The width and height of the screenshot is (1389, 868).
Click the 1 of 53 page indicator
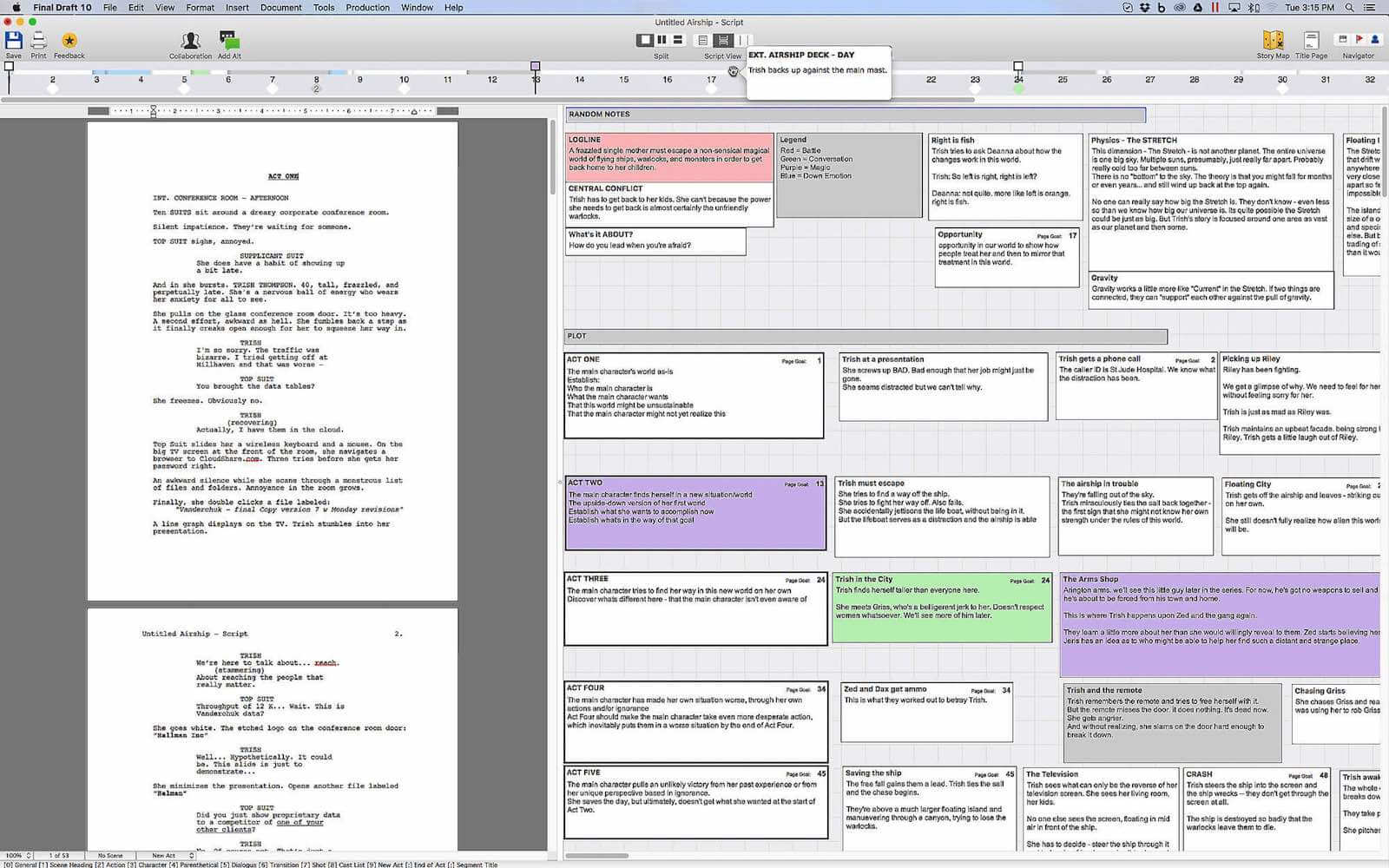pyautogui.click(x=59, y=855)
